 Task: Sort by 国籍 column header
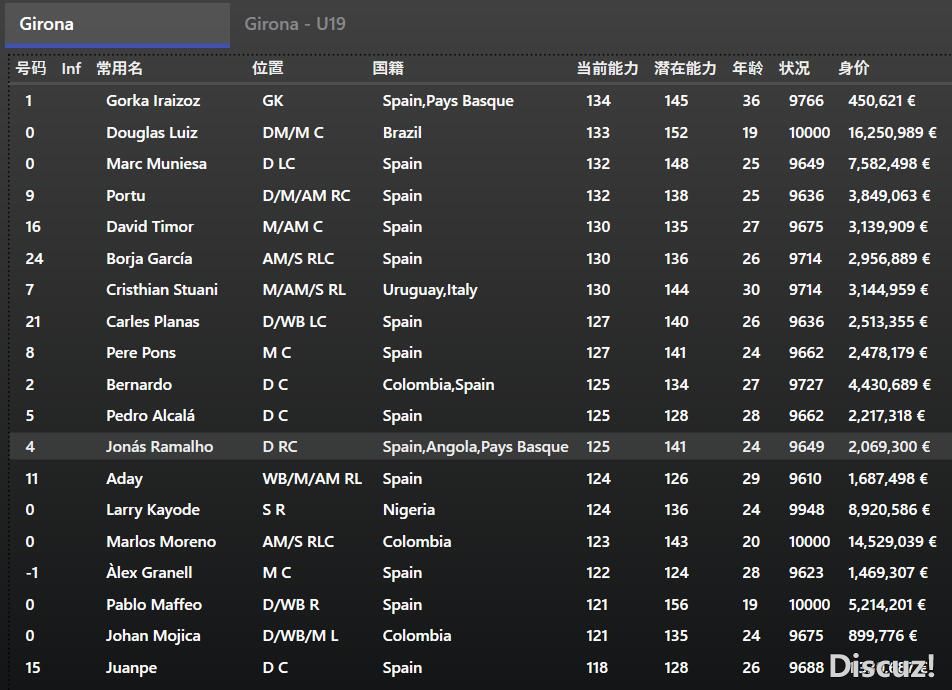(x=388, y=68)
